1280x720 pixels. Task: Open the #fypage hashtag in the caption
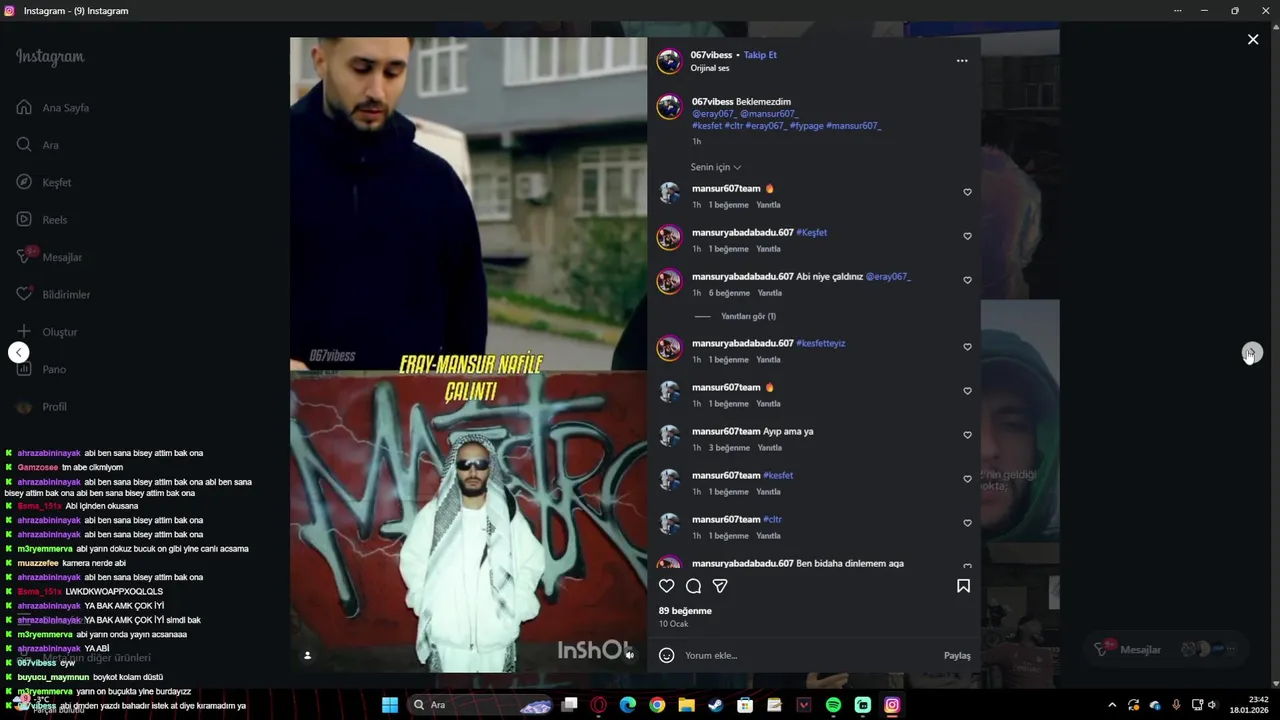806,126
